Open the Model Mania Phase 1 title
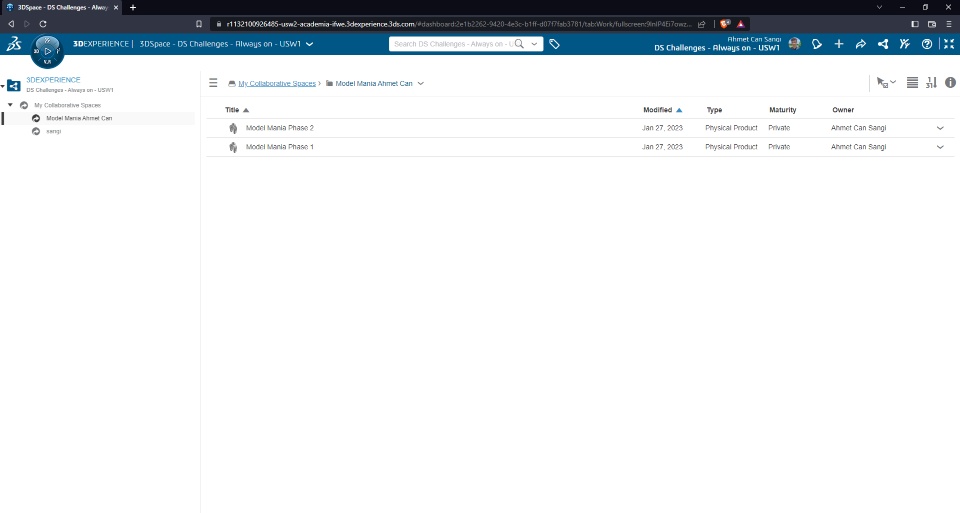This screenshot has width=960, height=513. point(280,147)
